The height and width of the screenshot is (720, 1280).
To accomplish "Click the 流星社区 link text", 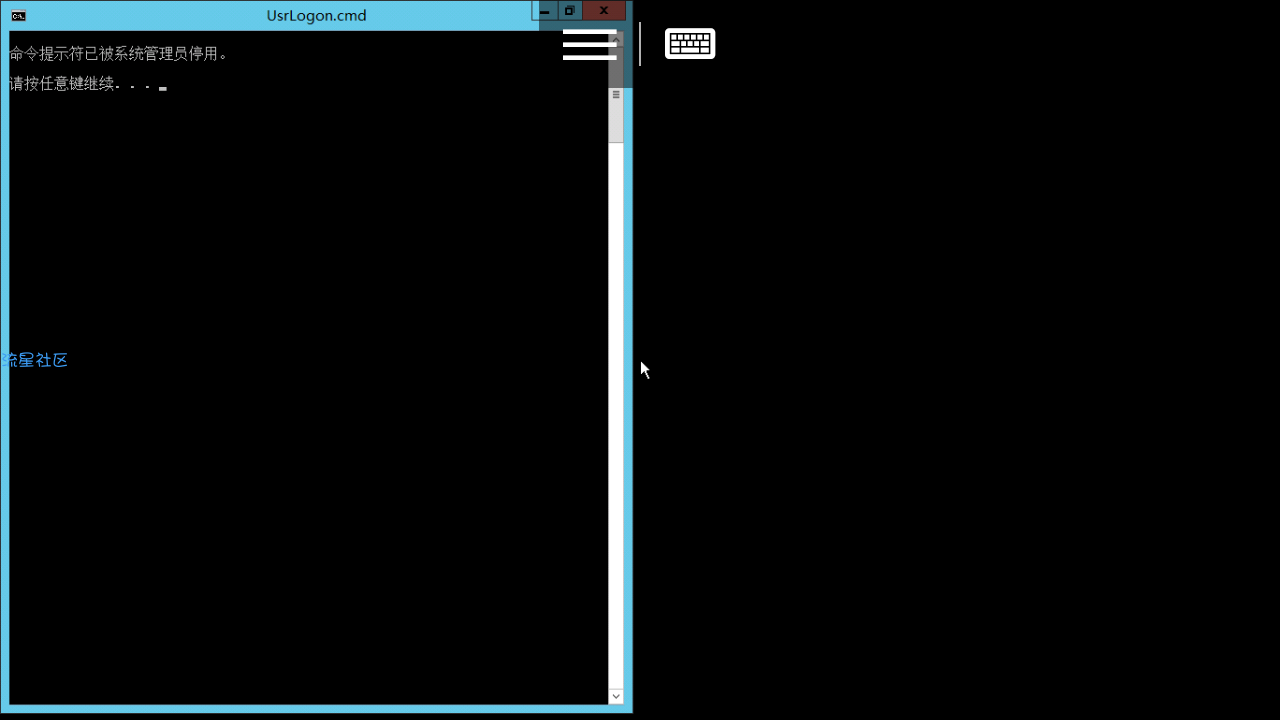I will pyautogui.click(x=35, y=360).
